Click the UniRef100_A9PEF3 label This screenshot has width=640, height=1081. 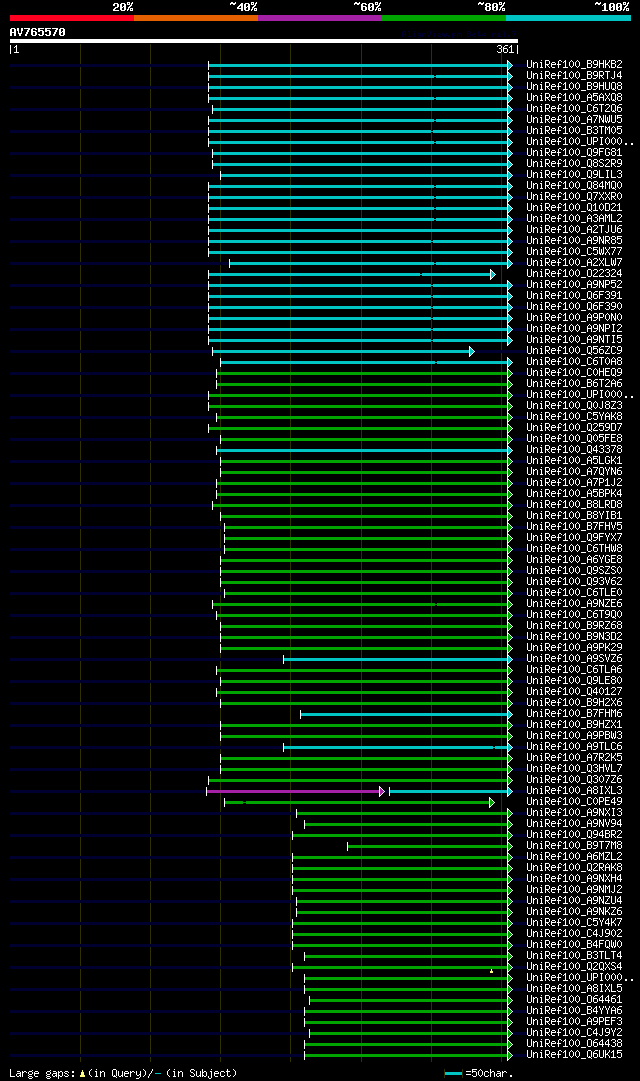pos(574,1022)
